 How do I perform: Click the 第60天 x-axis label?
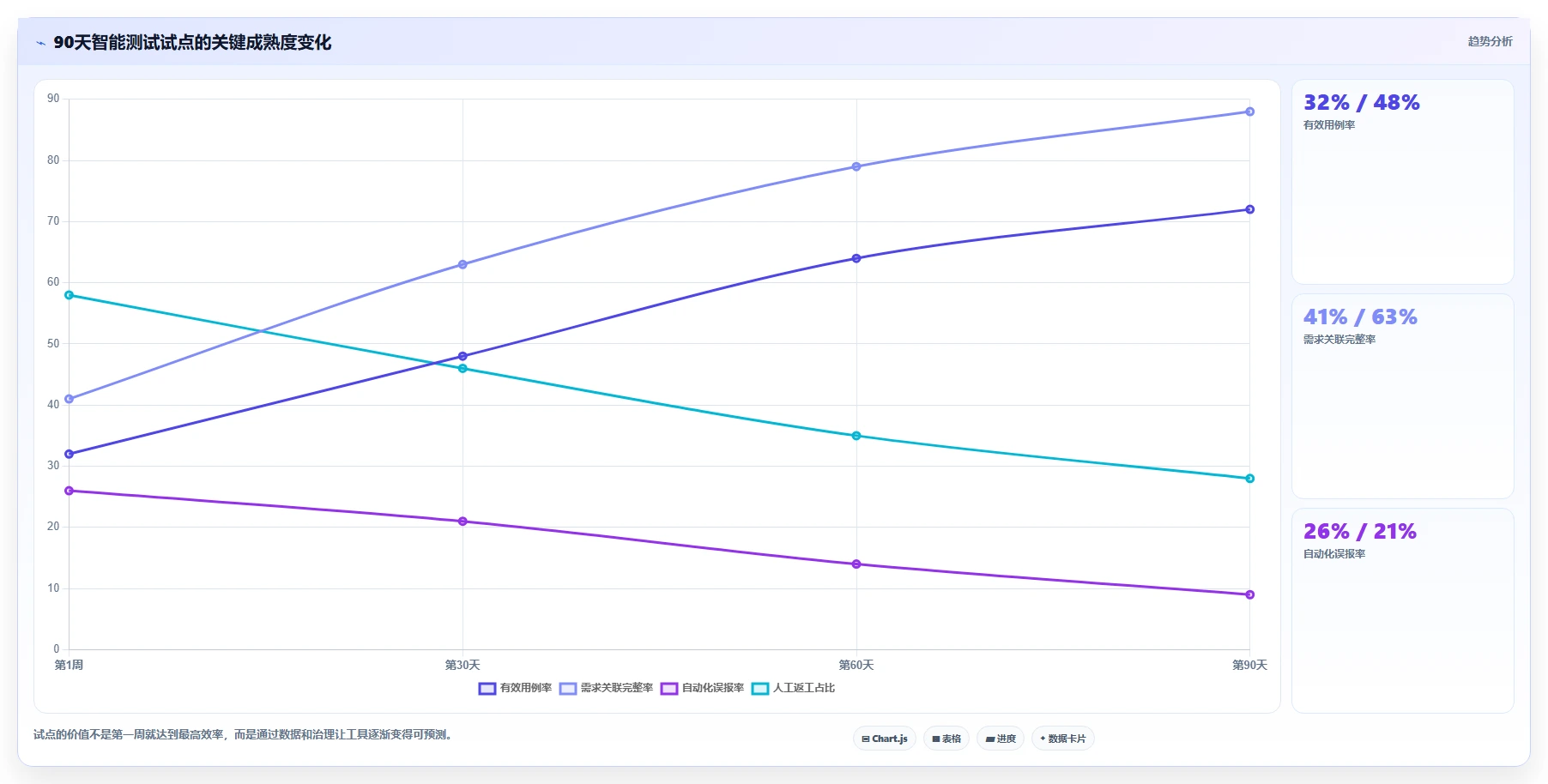coord(856,666)
